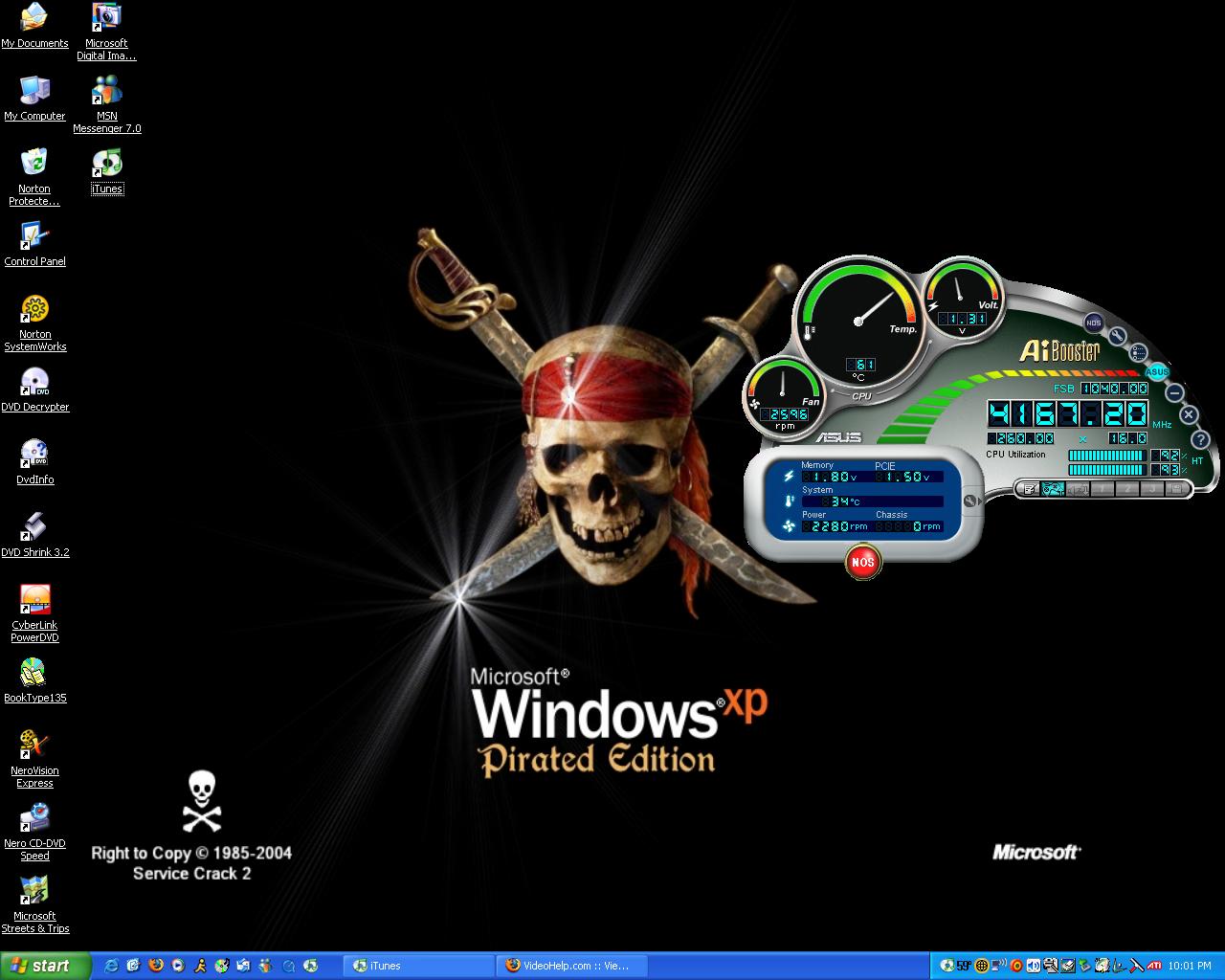Open the Windows Start menu
This screenshot has height=980, width=1225.
pos(45,966)
